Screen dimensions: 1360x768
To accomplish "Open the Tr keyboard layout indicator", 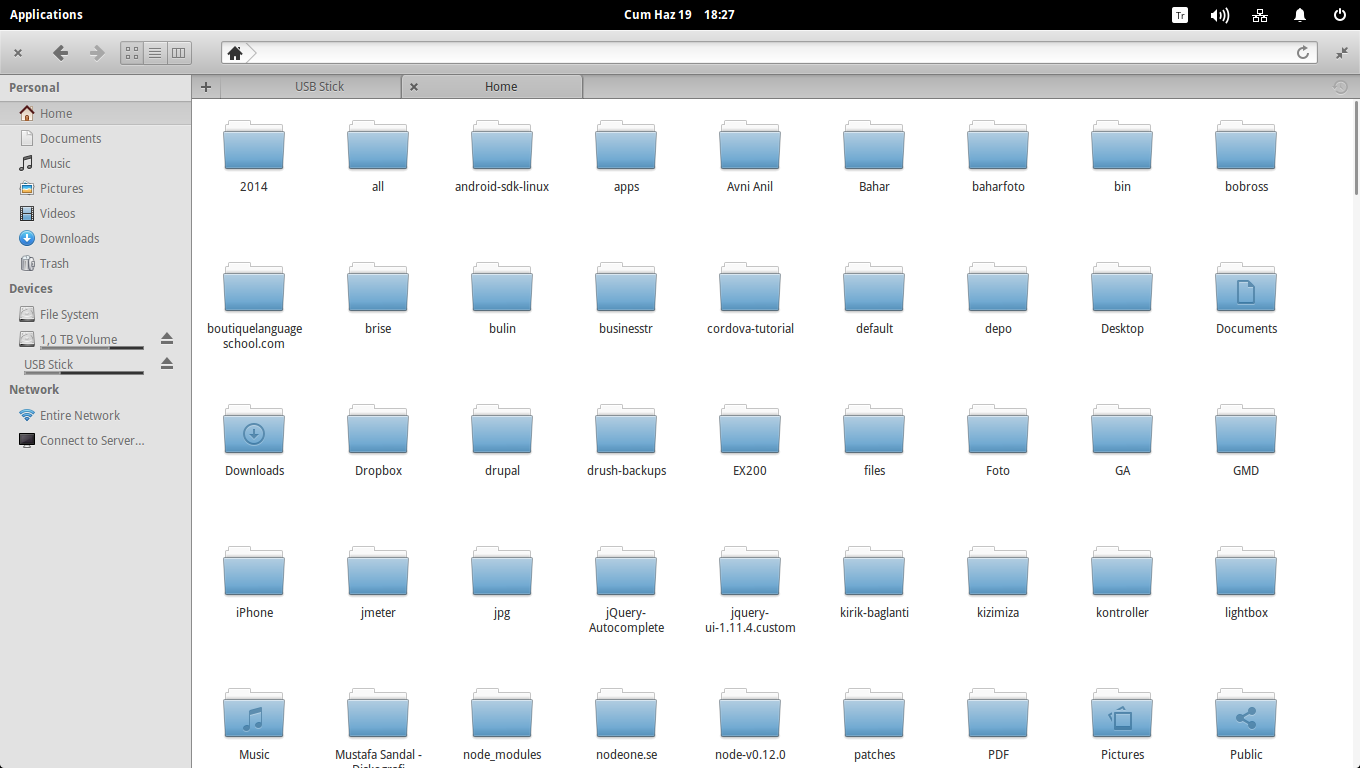I will (x=1180, y=14).
